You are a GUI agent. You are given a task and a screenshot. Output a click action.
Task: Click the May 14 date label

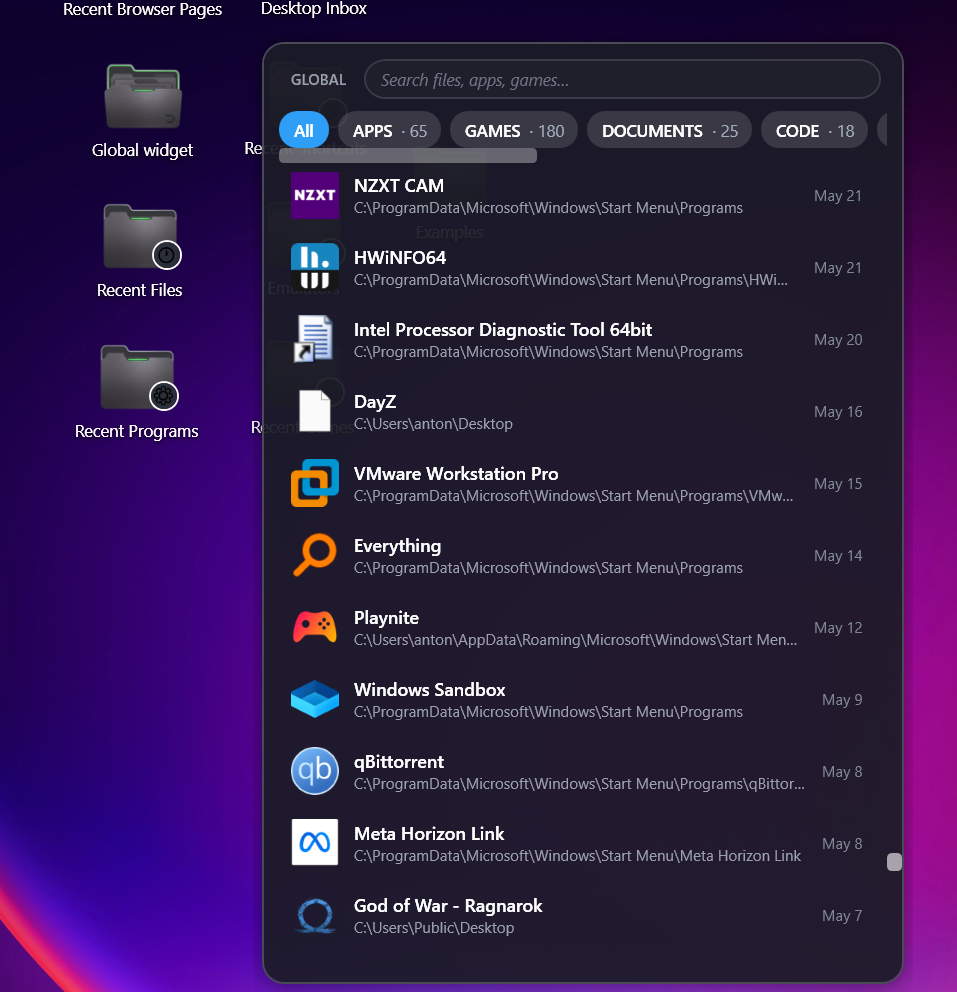[x=838, y=556]
